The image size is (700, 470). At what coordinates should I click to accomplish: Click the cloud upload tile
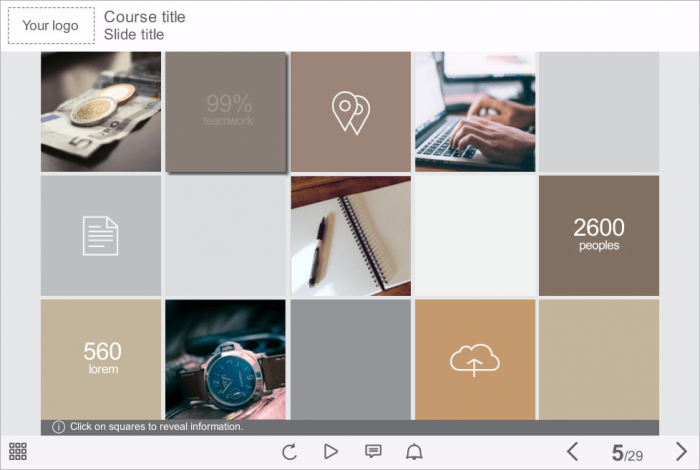pos(475,360)
